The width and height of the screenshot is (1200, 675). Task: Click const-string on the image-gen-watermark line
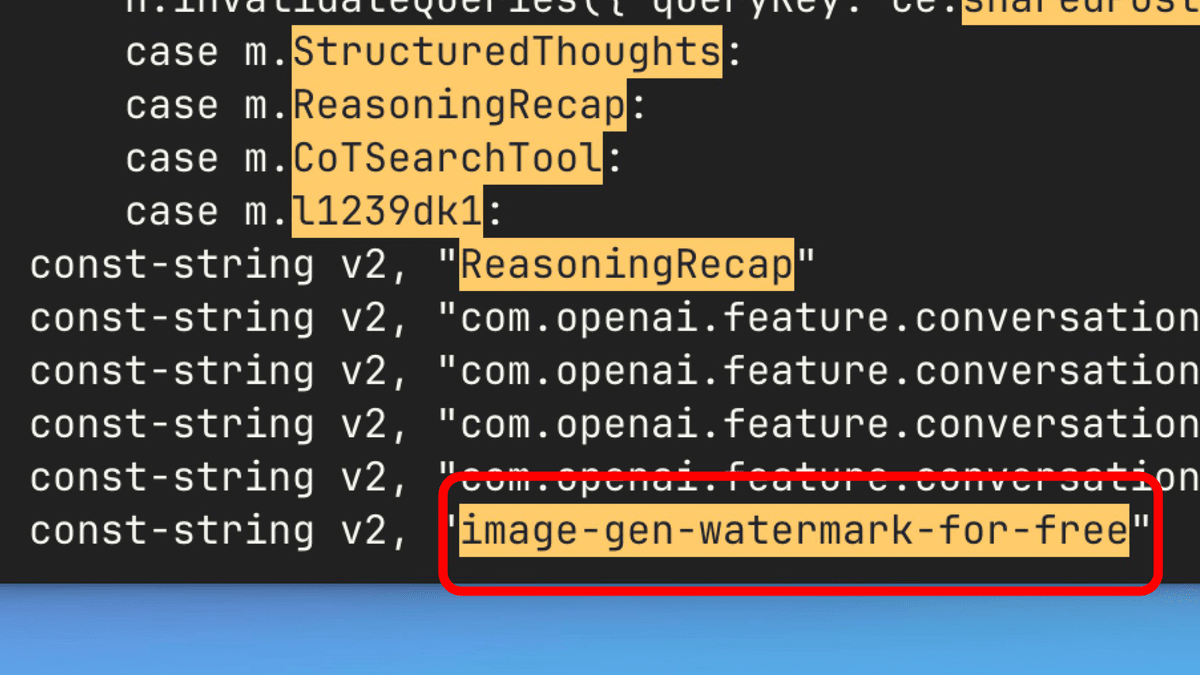(170, 530)
